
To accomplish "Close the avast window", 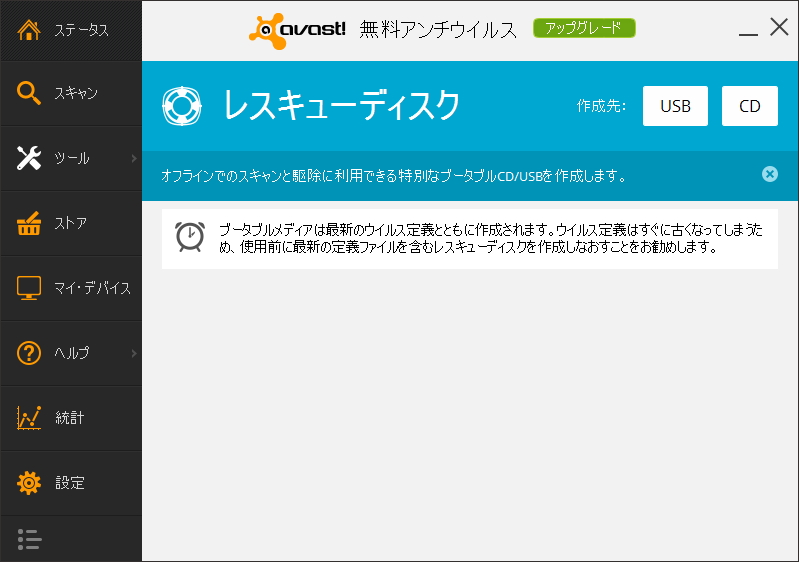I will point(779,27).
